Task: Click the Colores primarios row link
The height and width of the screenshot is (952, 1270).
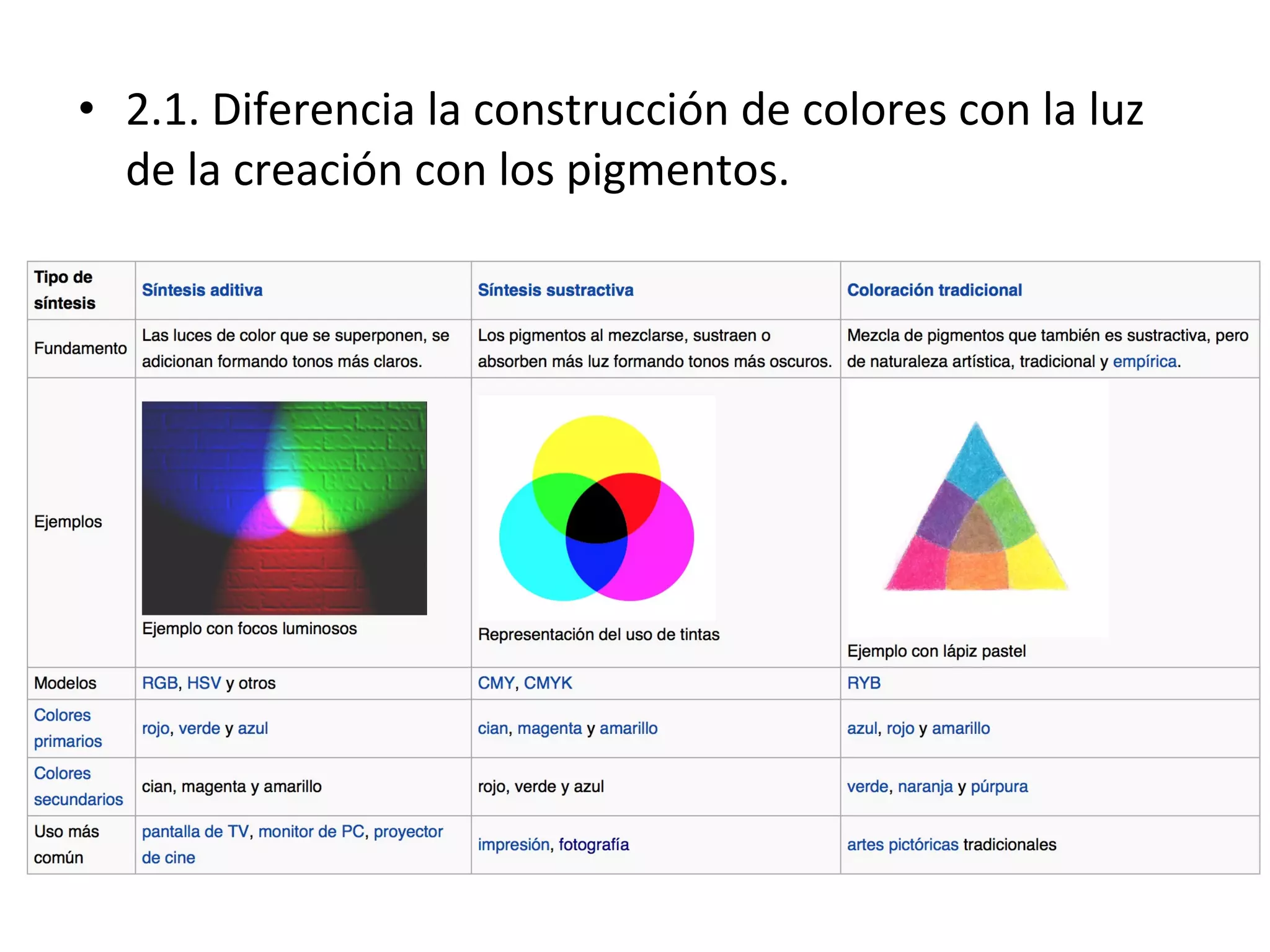Action: click(68, 728)
